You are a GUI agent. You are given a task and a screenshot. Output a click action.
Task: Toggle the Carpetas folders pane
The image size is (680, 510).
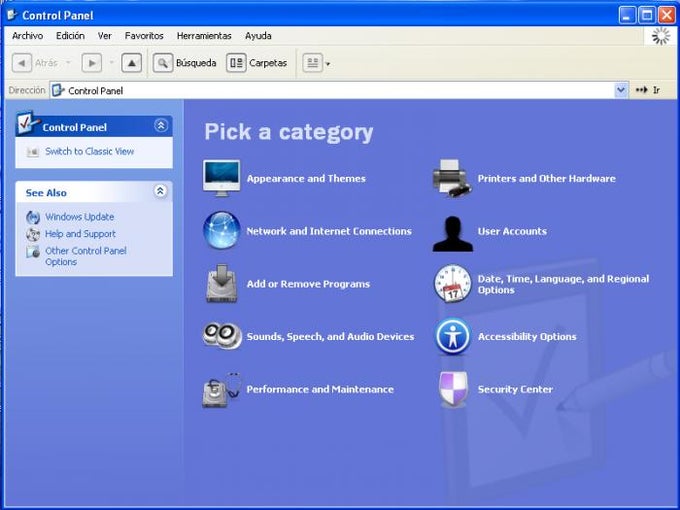point(257,63)
